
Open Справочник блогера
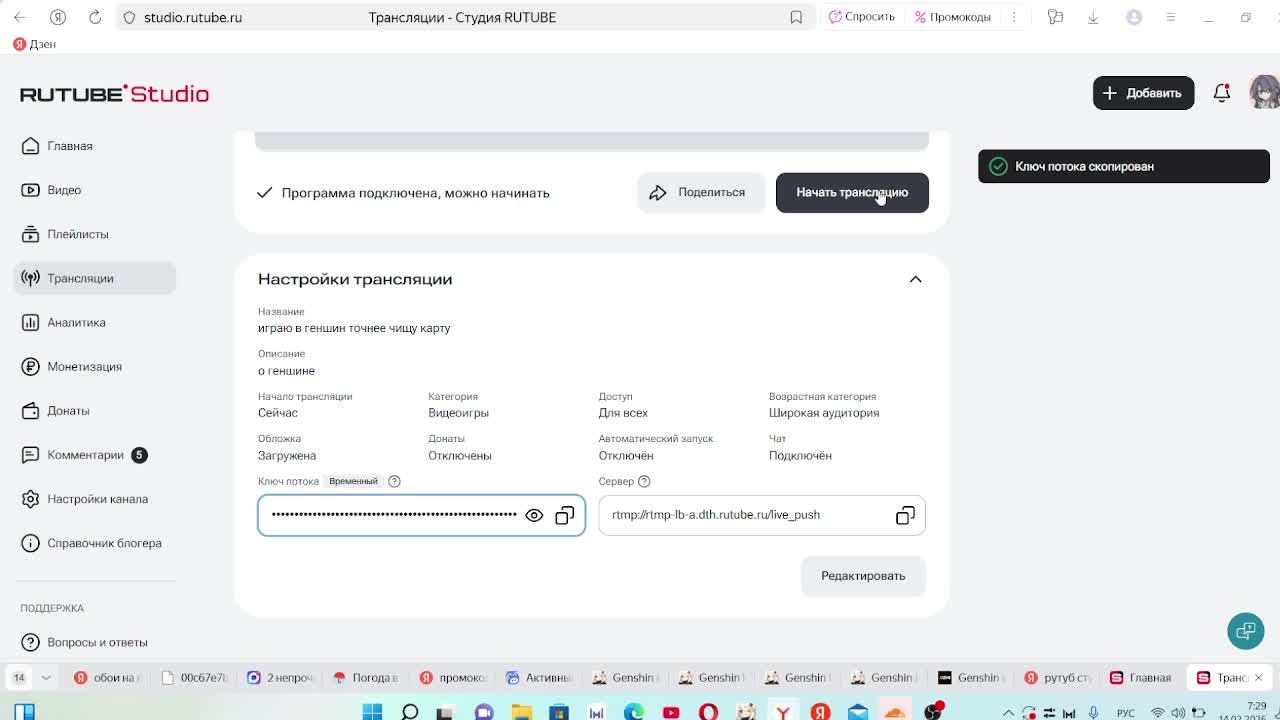(x=95, y=543)
